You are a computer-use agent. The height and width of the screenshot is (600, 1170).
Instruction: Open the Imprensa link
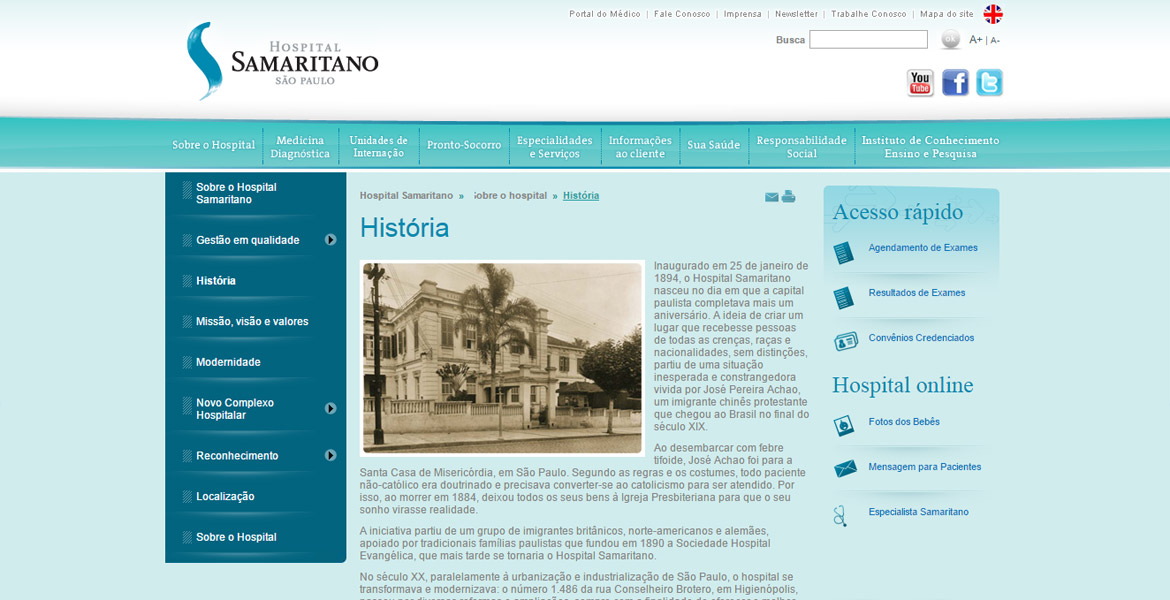click(x=742, y=14)
